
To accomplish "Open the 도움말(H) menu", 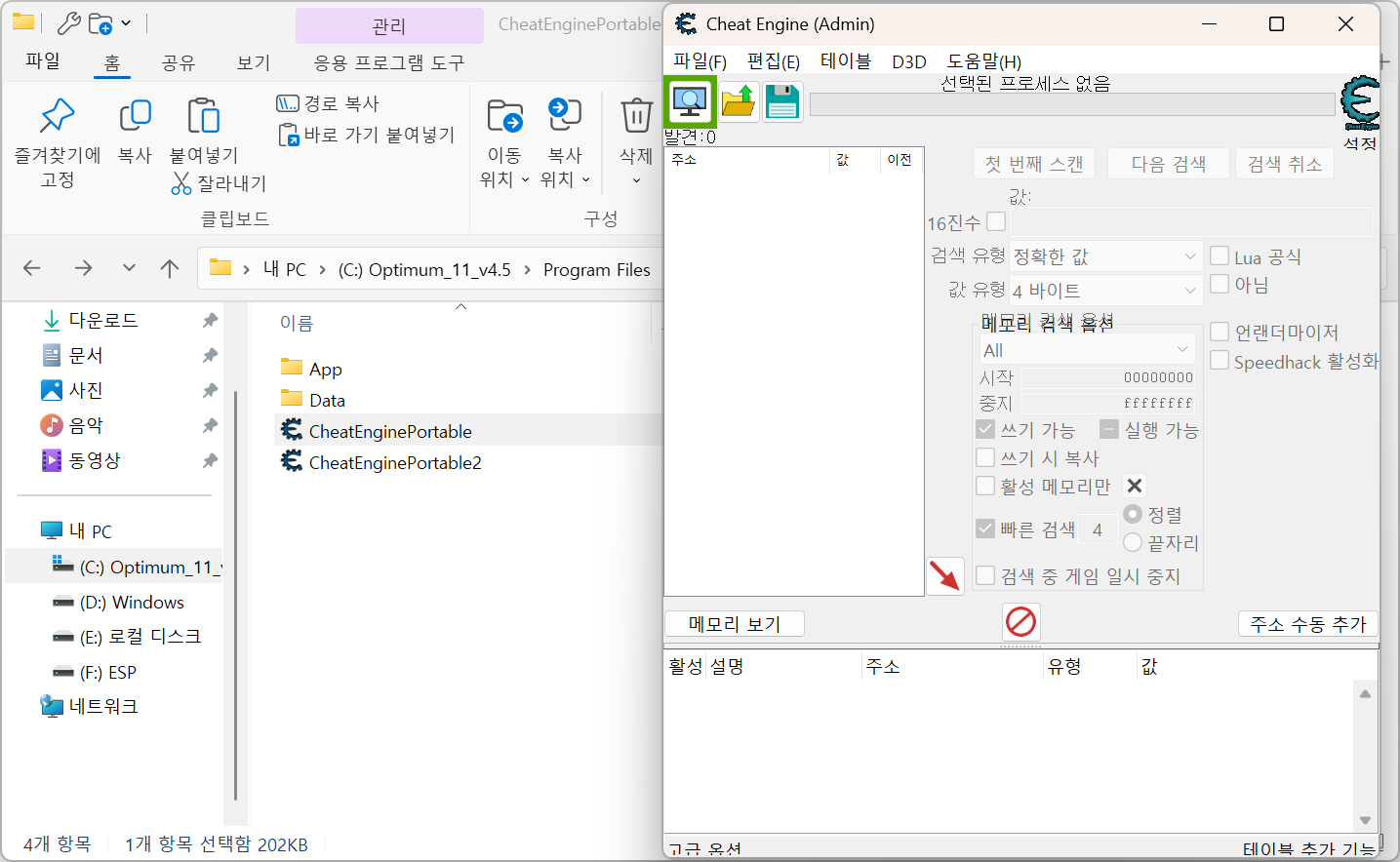I will click(984, 61).
